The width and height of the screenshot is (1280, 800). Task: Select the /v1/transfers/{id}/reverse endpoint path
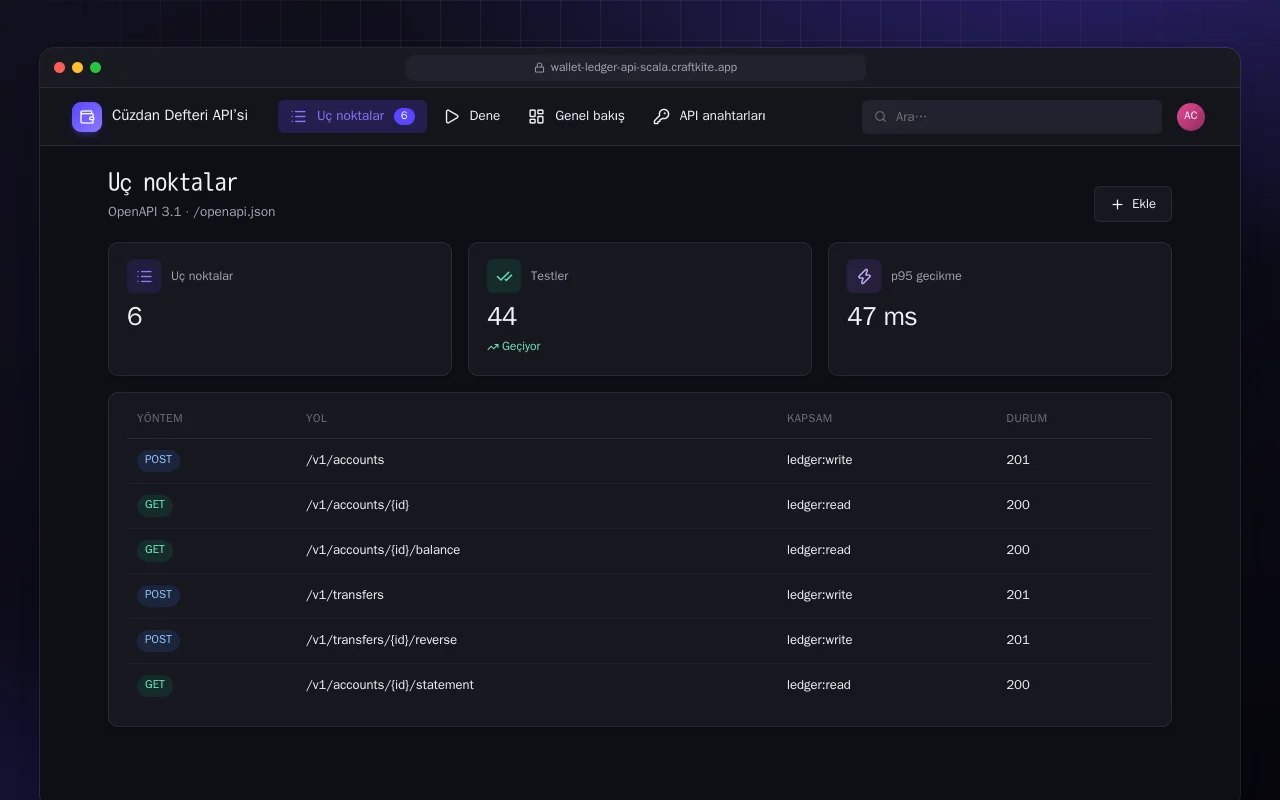pyautogui.click(x=381, y=640)
